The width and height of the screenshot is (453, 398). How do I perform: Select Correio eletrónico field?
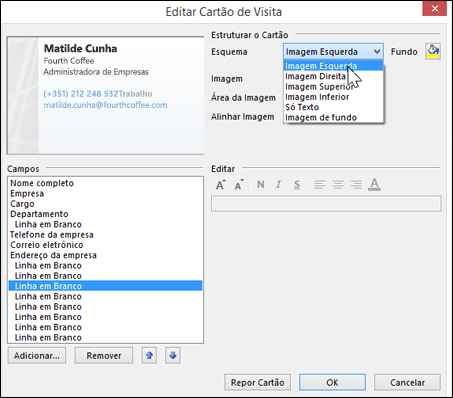[x=105, y=245]
